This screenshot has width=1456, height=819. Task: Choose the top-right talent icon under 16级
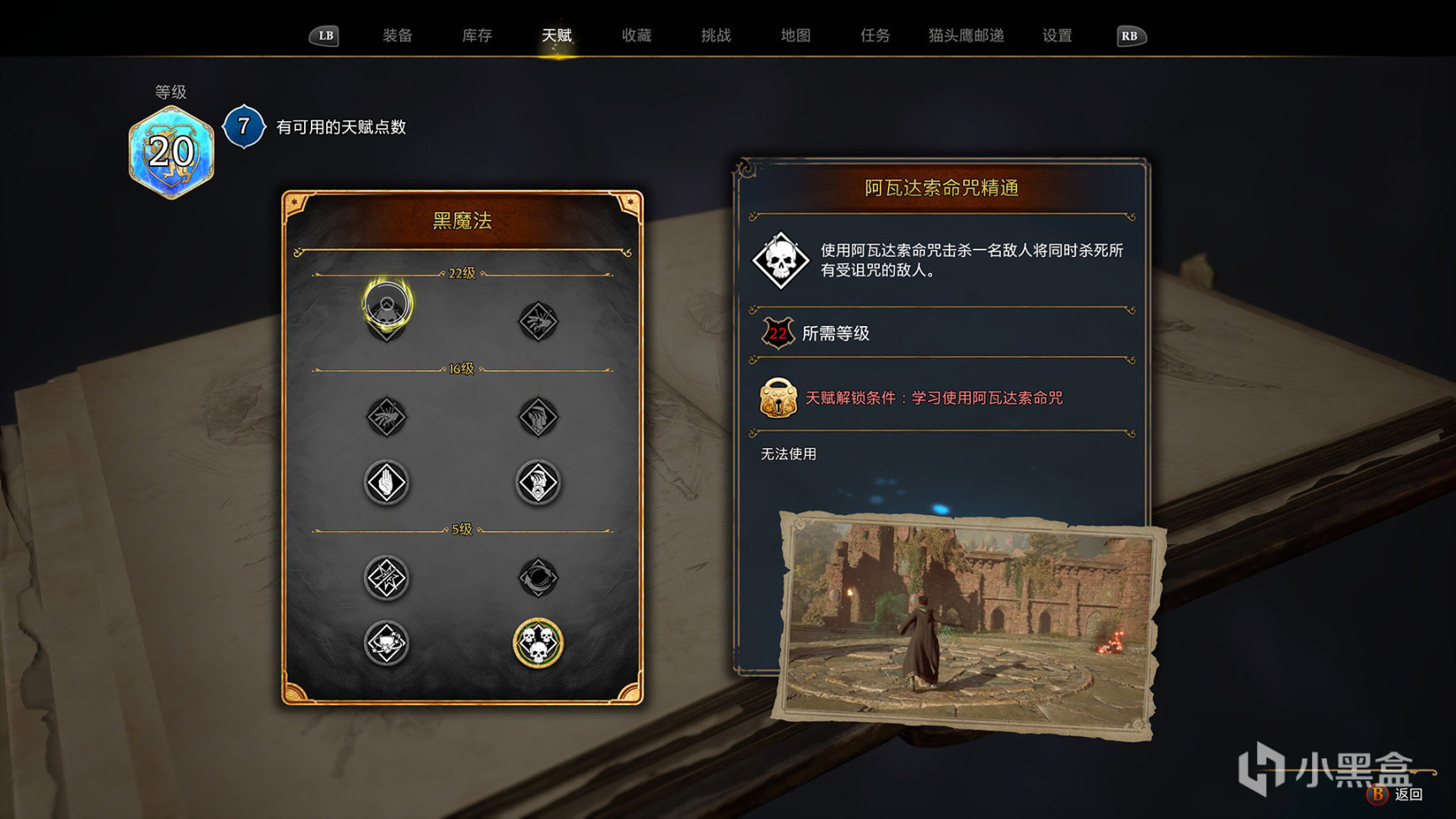(538, 416)
